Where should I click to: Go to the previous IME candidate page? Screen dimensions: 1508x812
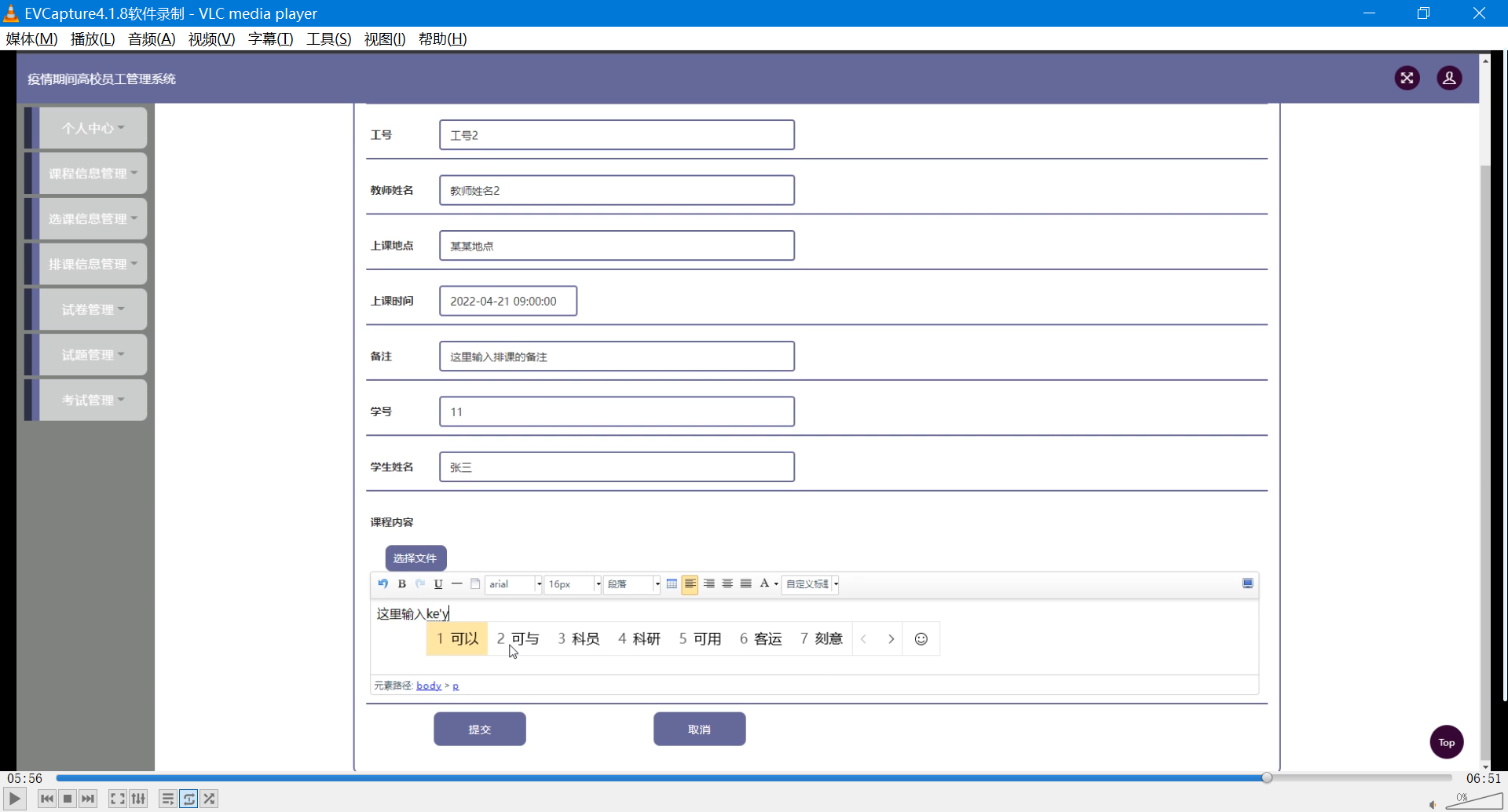(x=863, y=639)
